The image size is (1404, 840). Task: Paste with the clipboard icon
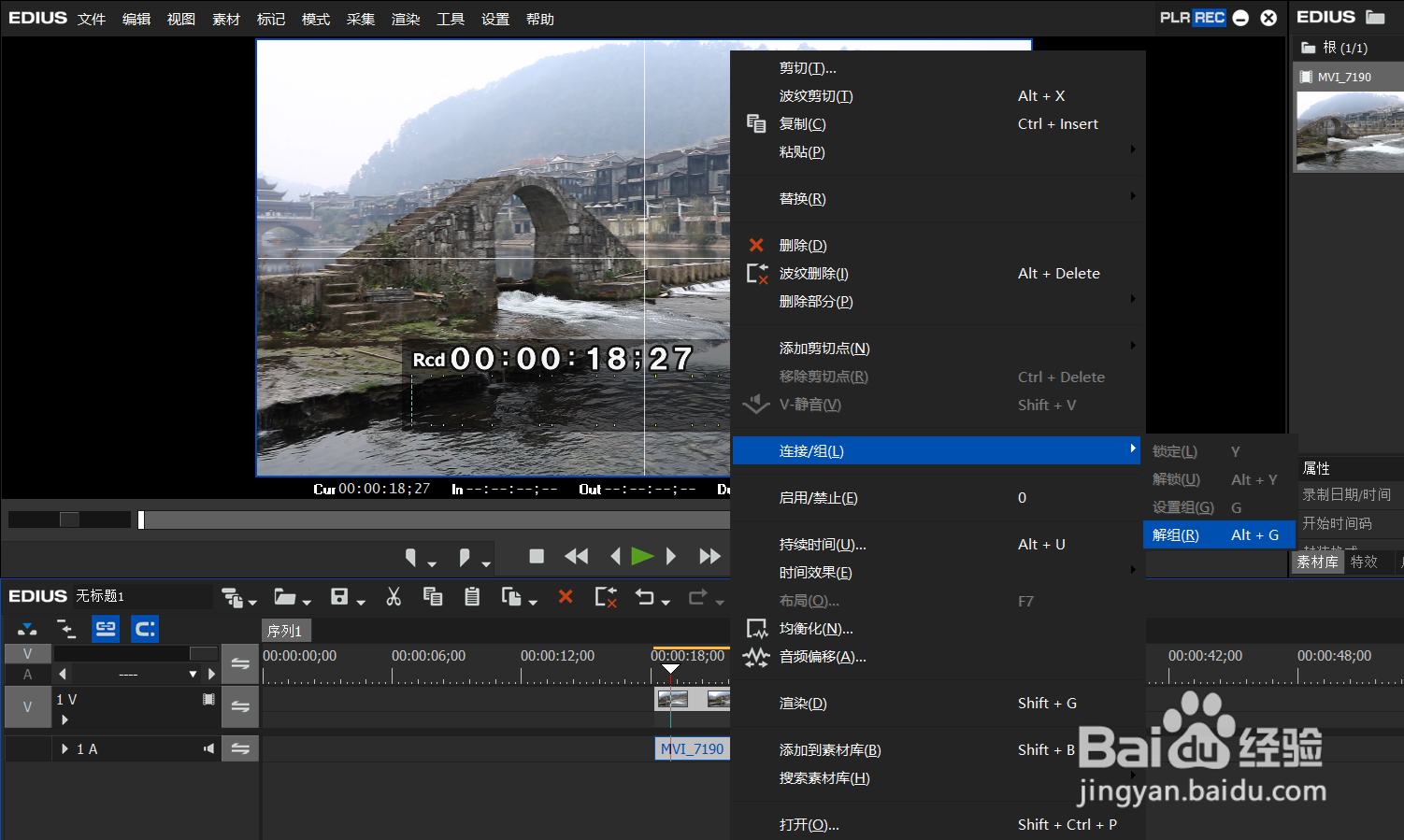472,596
